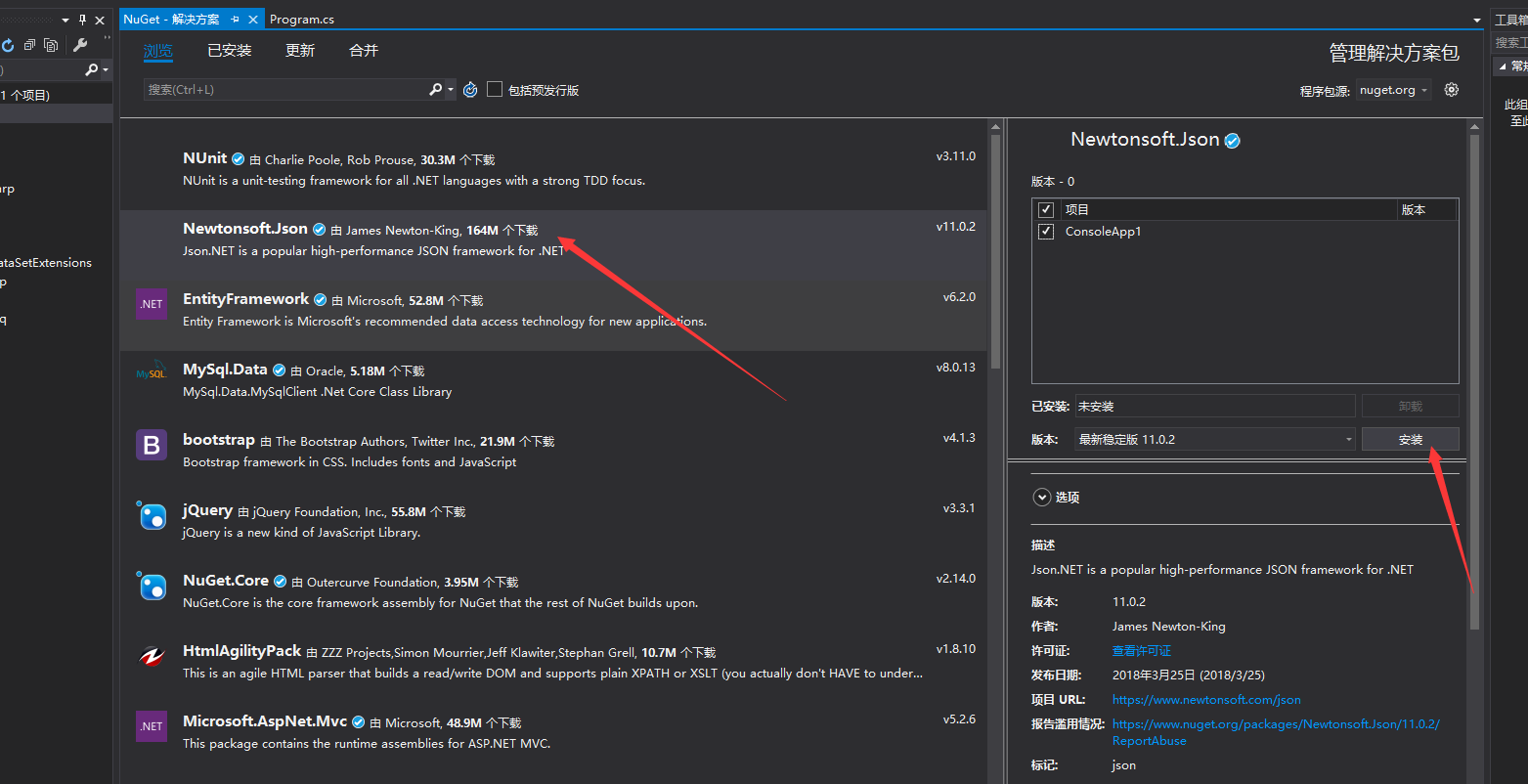Click the verified badge next to NUnit
This screenshot has width=1528, height=784.
click(239, 159)
